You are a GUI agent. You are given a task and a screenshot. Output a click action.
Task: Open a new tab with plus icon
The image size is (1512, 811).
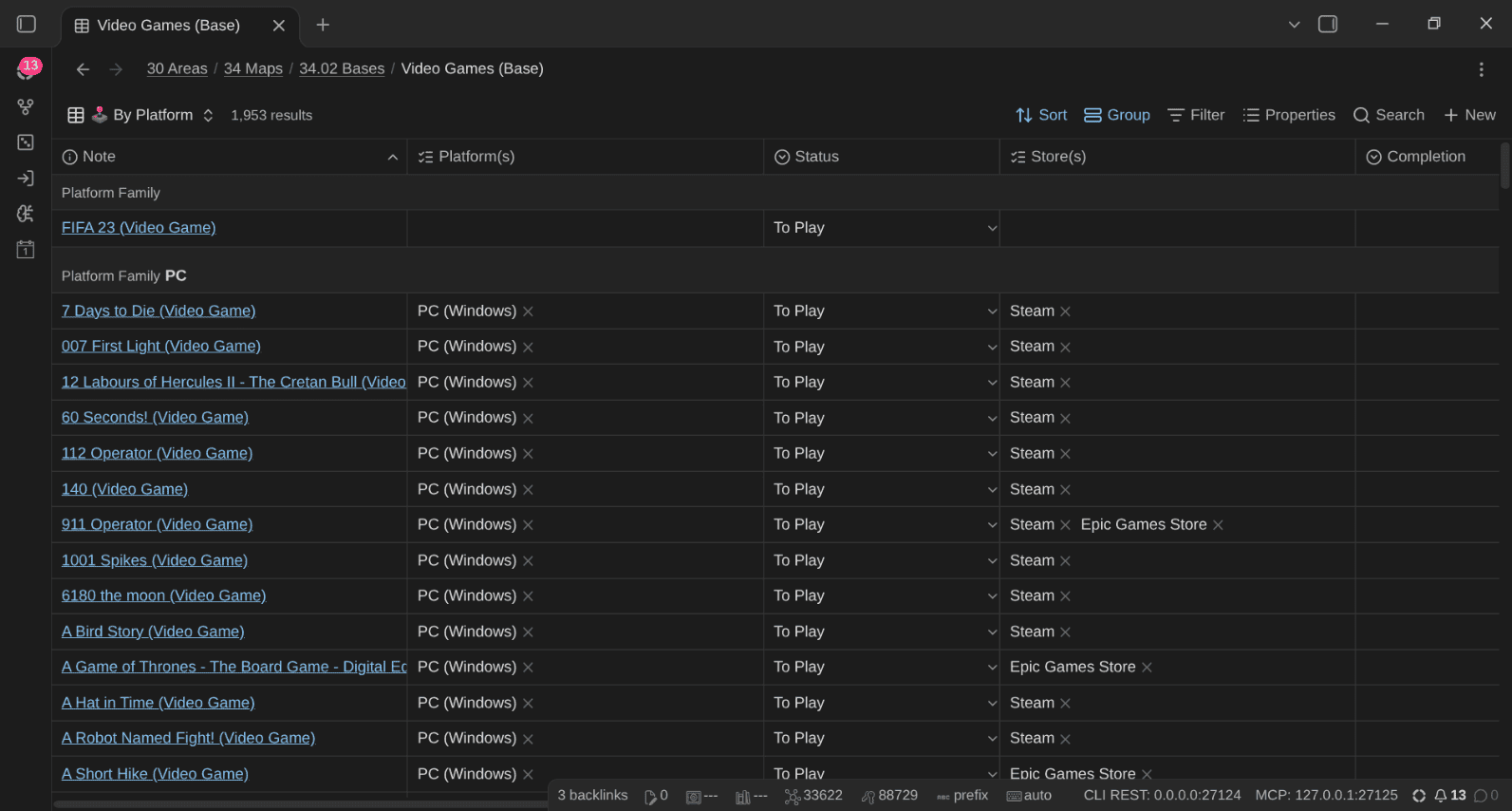(x=323, y=25)
